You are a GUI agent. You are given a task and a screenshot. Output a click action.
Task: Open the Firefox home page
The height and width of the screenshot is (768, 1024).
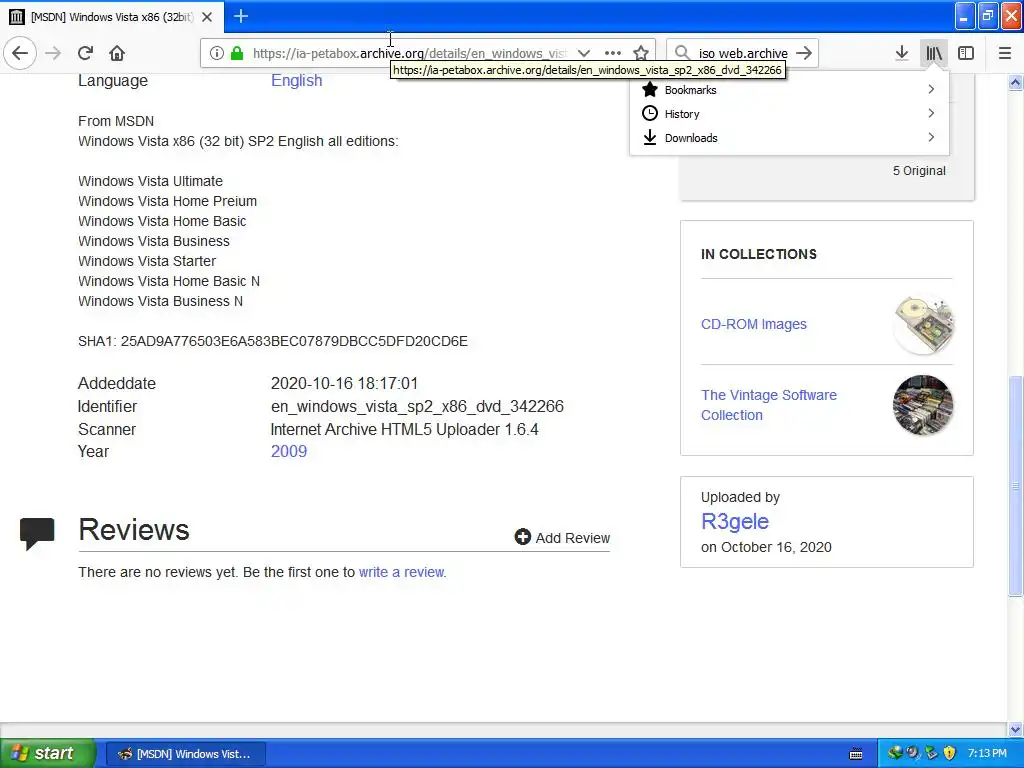[x=117, y=53]
